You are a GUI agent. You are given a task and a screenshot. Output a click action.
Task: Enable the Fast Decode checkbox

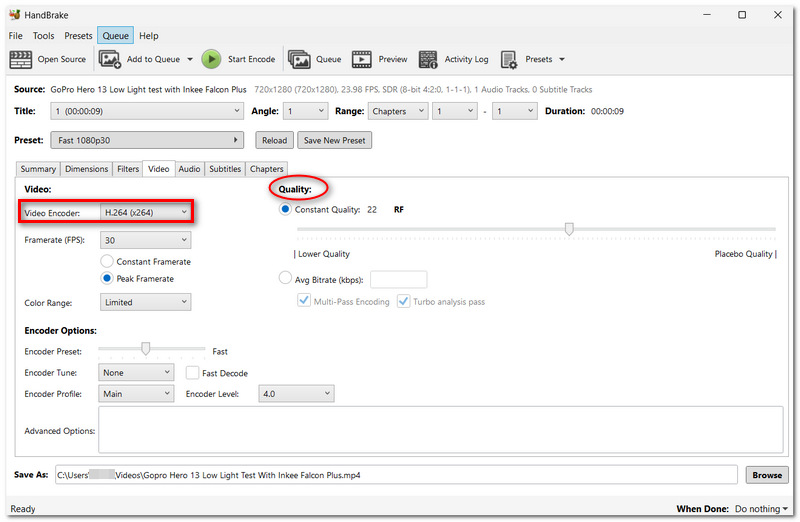(x=192, y=373)
